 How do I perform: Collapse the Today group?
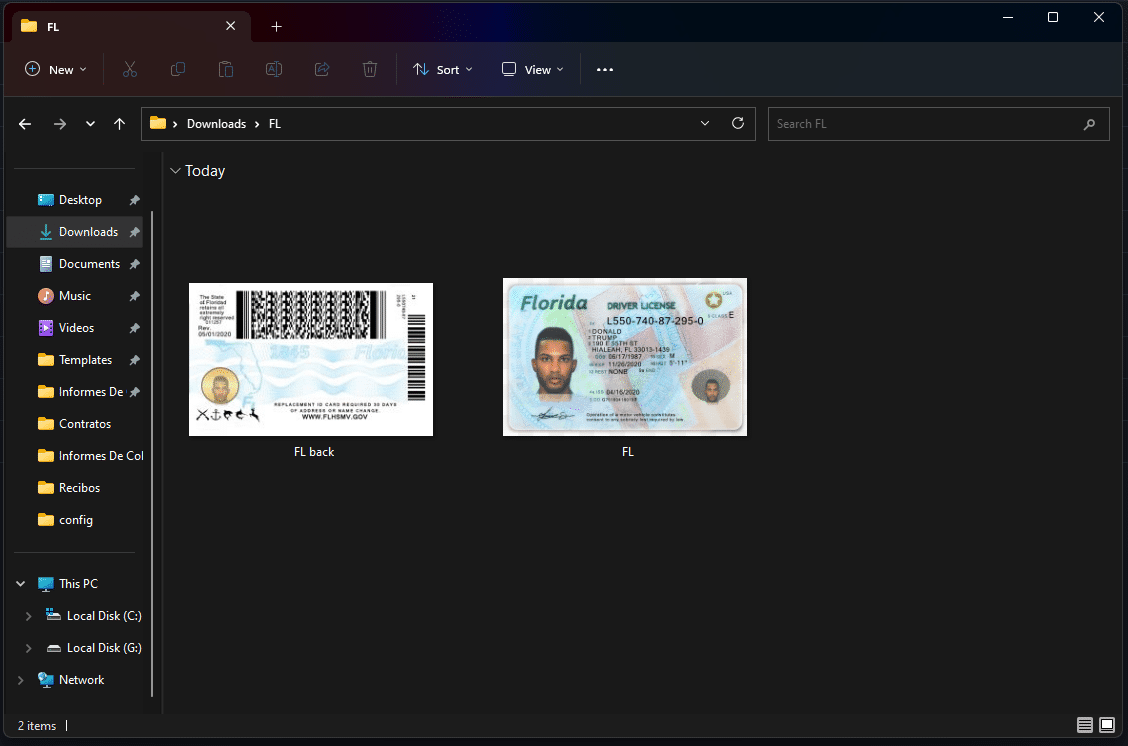point(175,170)
